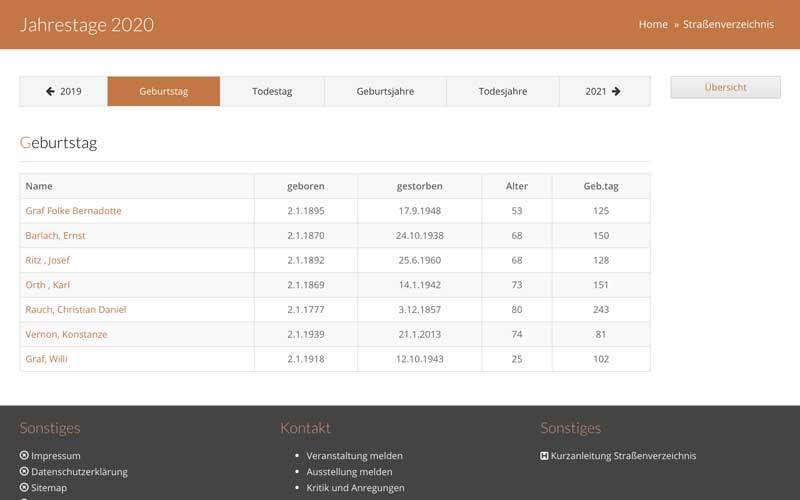Open the Kritik und Anregungen link
The height and width of the screenshot is (500, 800).
[x=355, y=488]
